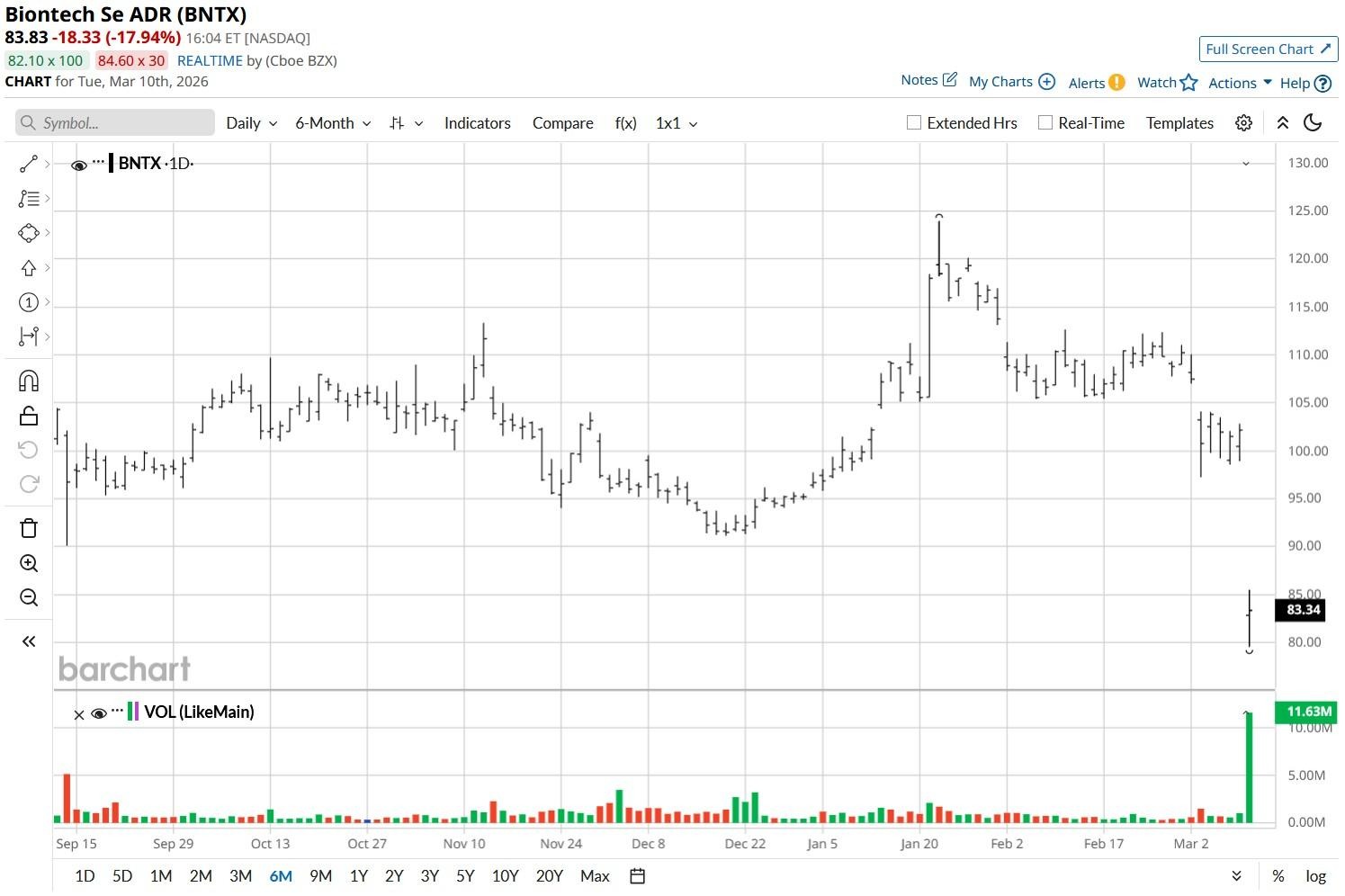The image size is (1345, 896).
Task: Toggle volume indicator visibility eye
Action: (x=99, y=713)
